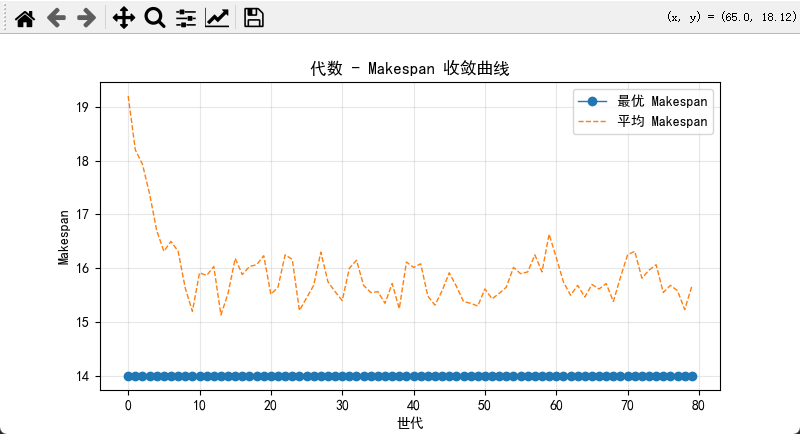Reset the plot to original view with Home
This screenshot has width=800, height=434.
pyautogui.click(x=25, y=17)
